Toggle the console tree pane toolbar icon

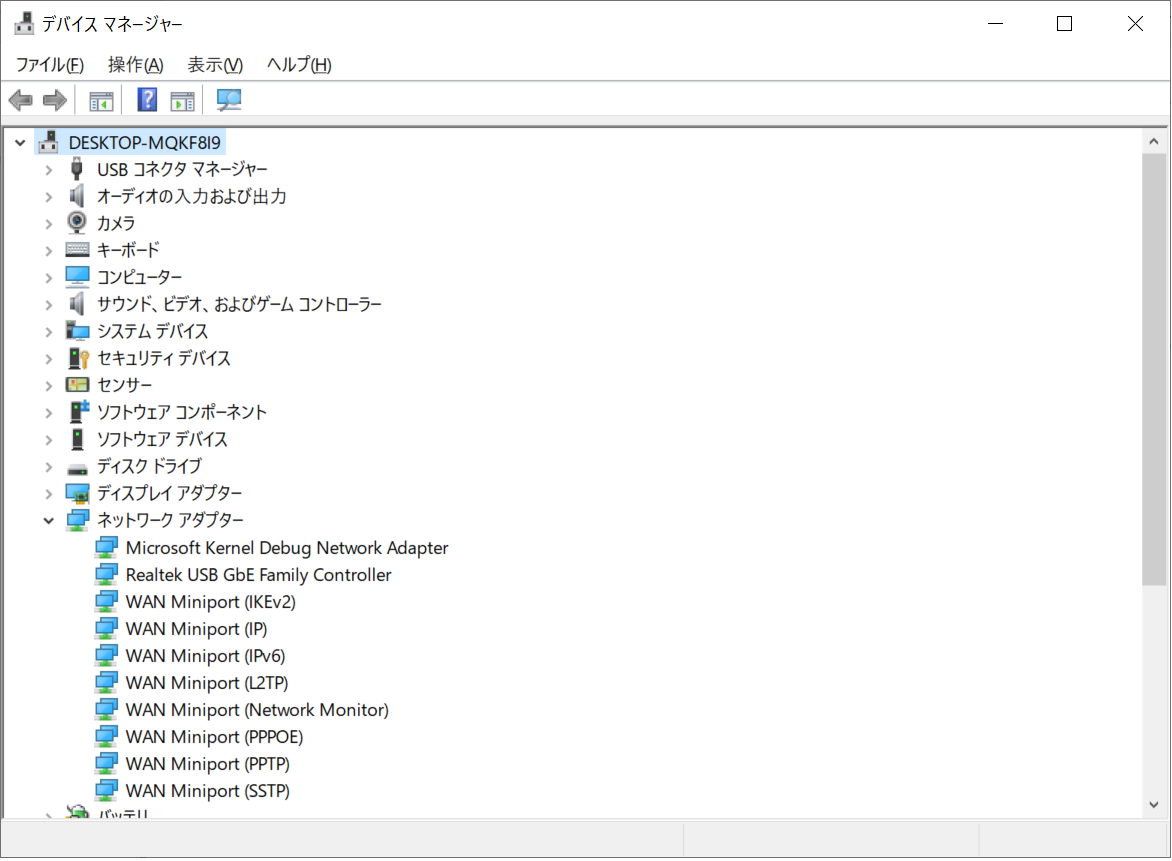tap(101, 100)
